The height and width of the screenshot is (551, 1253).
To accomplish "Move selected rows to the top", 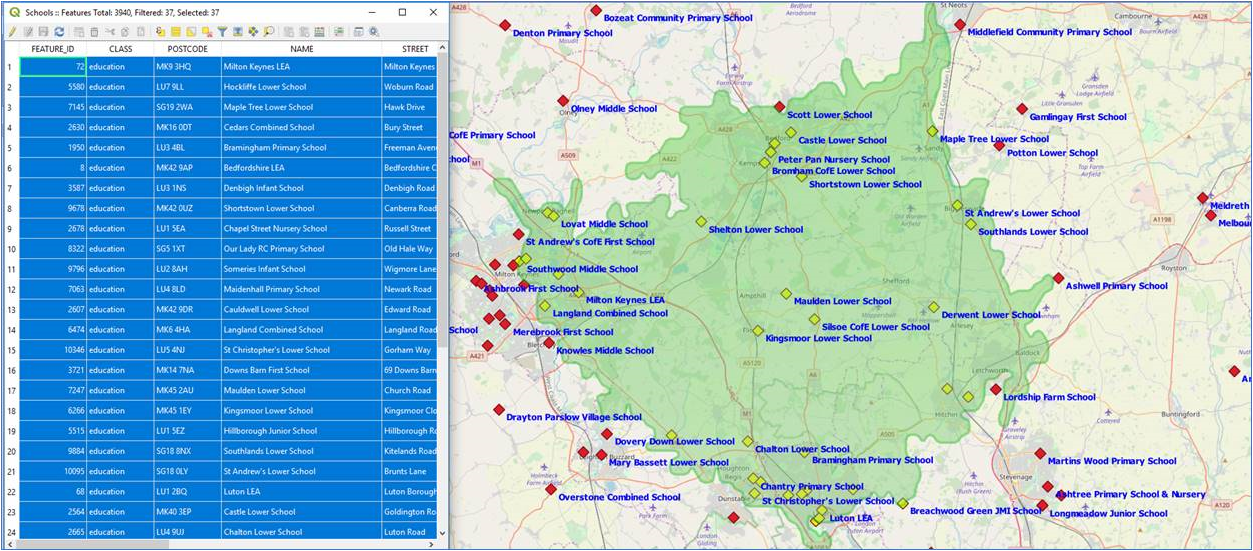I will (237, 32).
